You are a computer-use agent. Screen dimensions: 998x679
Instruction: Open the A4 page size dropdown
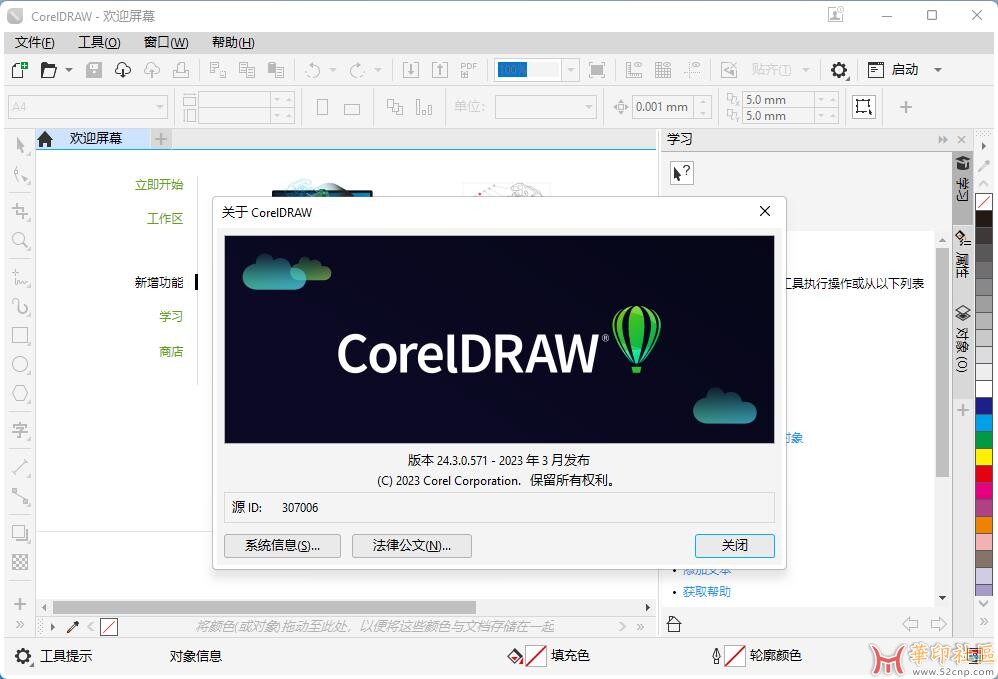pyautogui.click(x=160, y=107)
